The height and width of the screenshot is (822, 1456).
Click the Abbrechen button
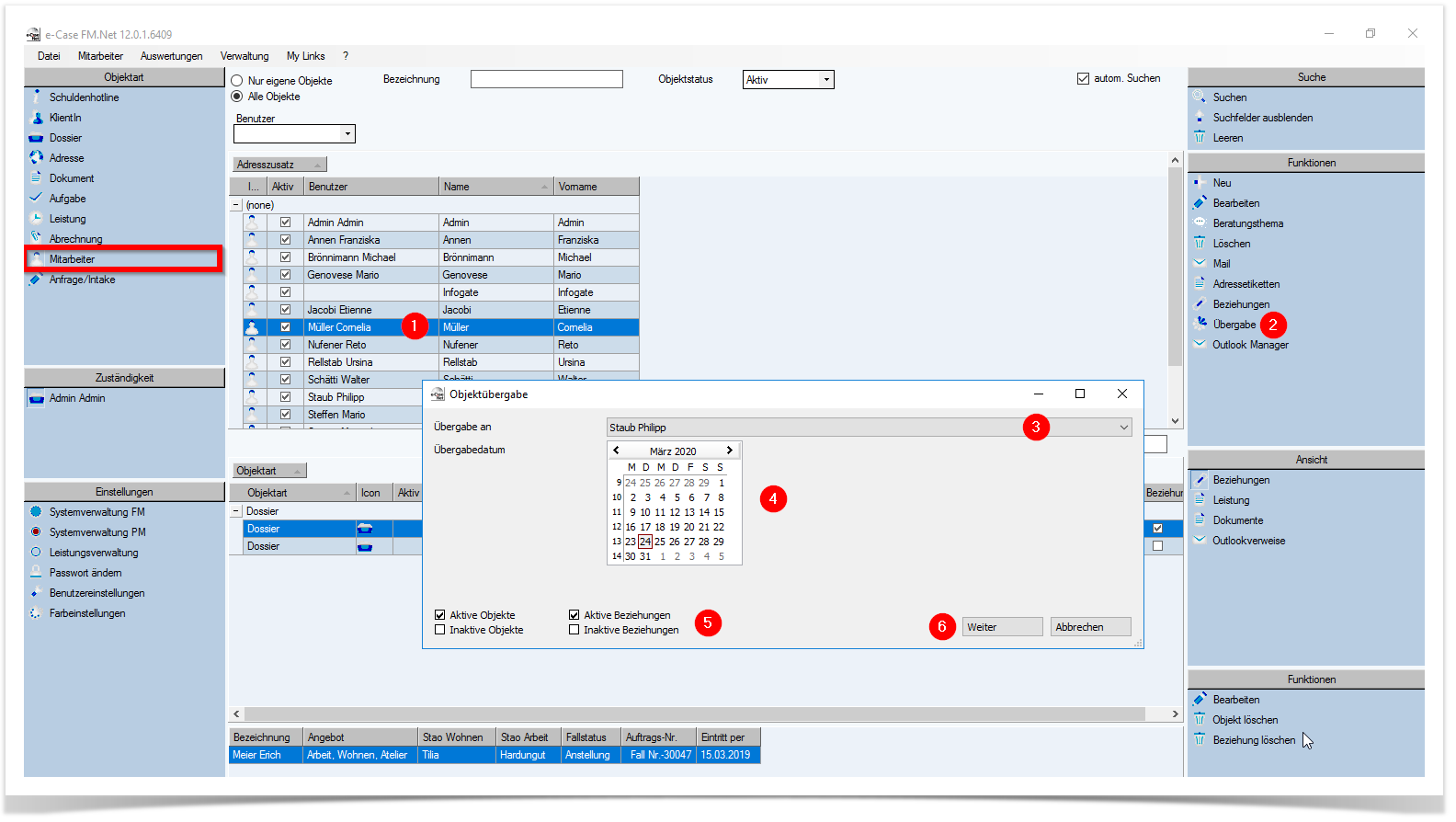(x=1090, y=627)
